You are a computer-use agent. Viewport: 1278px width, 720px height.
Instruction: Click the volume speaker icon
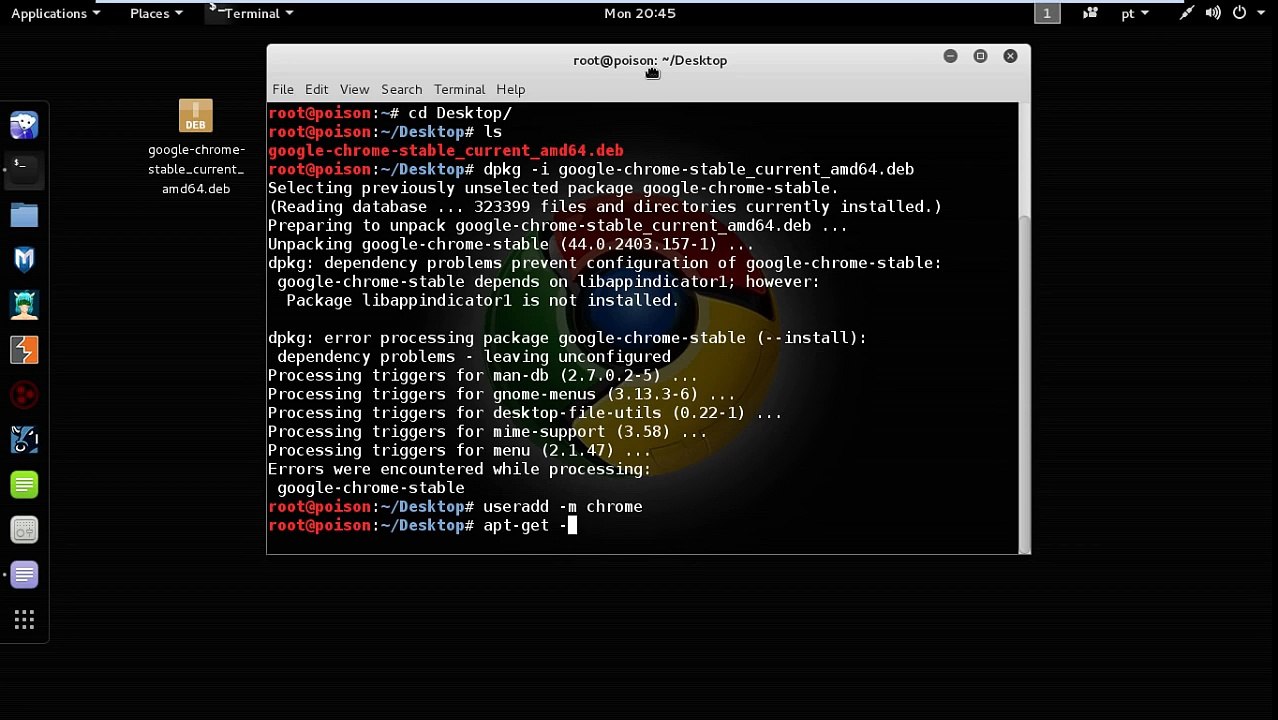(1212, 13)
